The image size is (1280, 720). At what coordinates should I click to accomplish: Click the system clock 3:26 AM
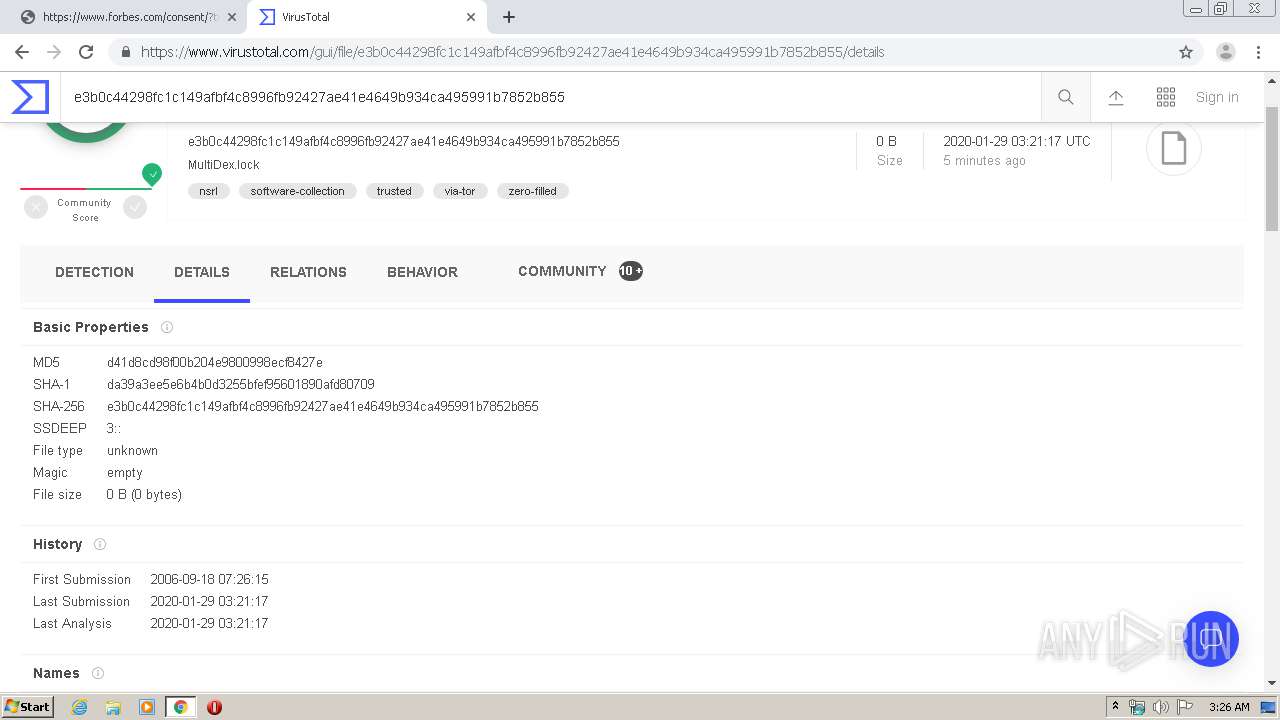point(1229,707)
